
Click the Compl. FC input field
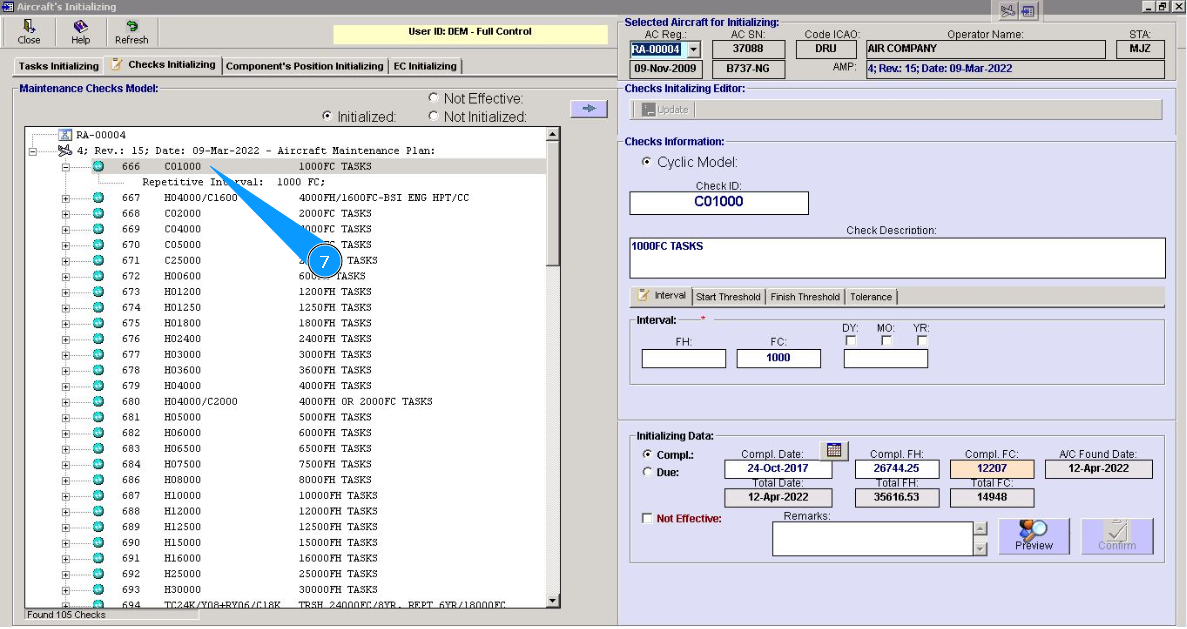(x=992, y=469)
